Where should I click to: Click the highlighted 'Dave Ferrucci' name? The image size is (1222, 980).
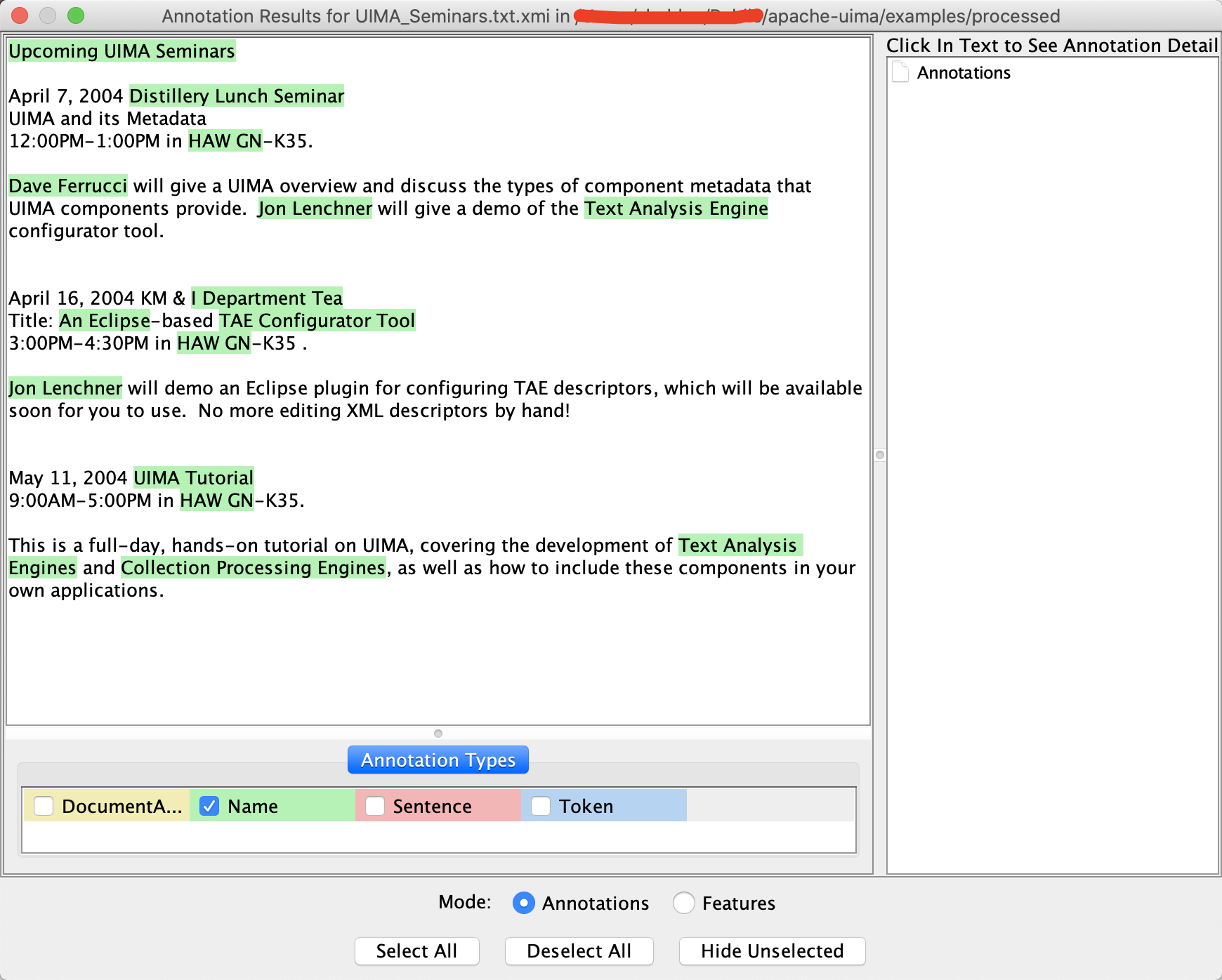pyautogui.click(x=68, y=186)
